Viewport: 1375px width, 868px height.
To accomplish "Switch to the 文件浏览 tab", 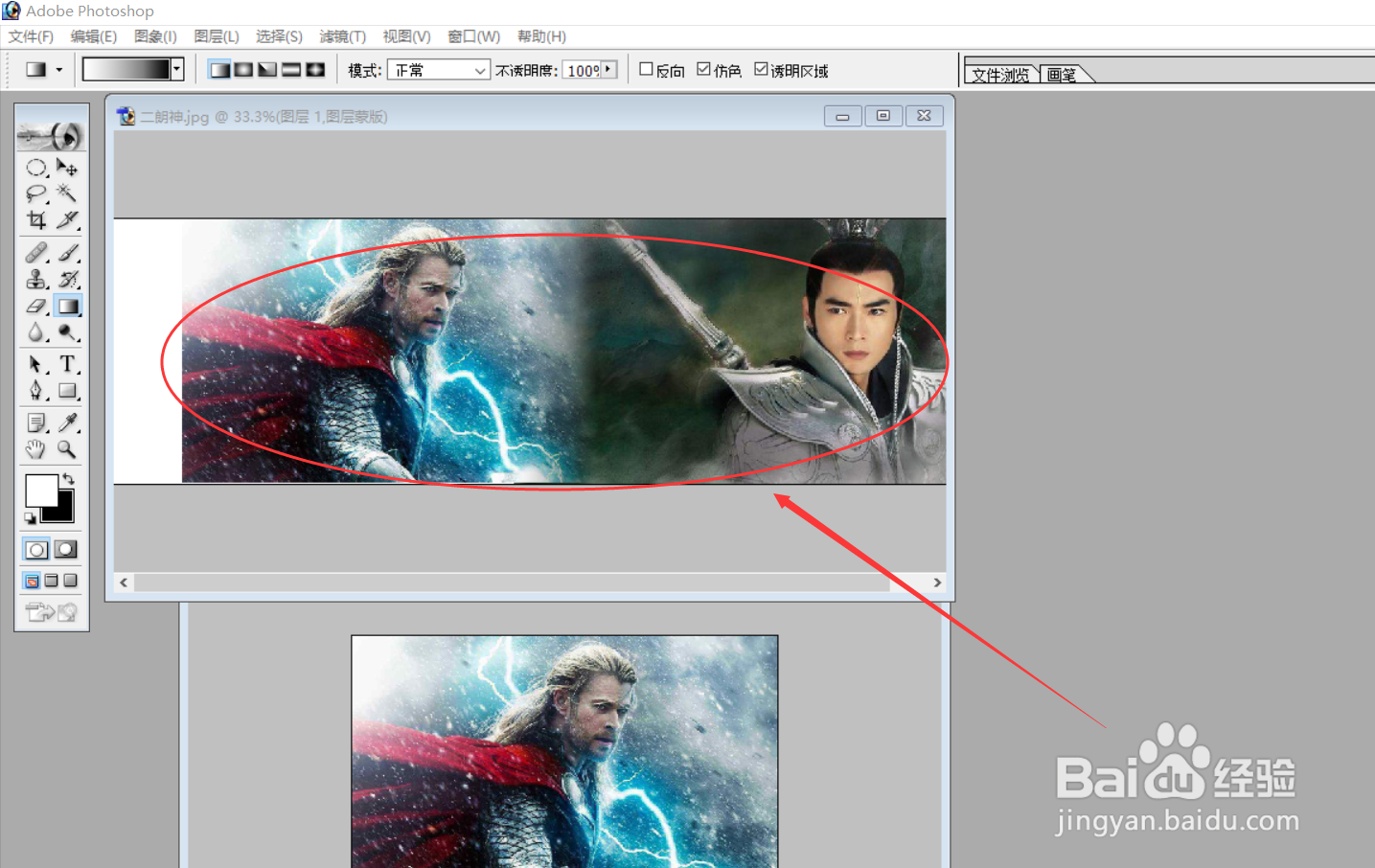I will pos(1000,75).
